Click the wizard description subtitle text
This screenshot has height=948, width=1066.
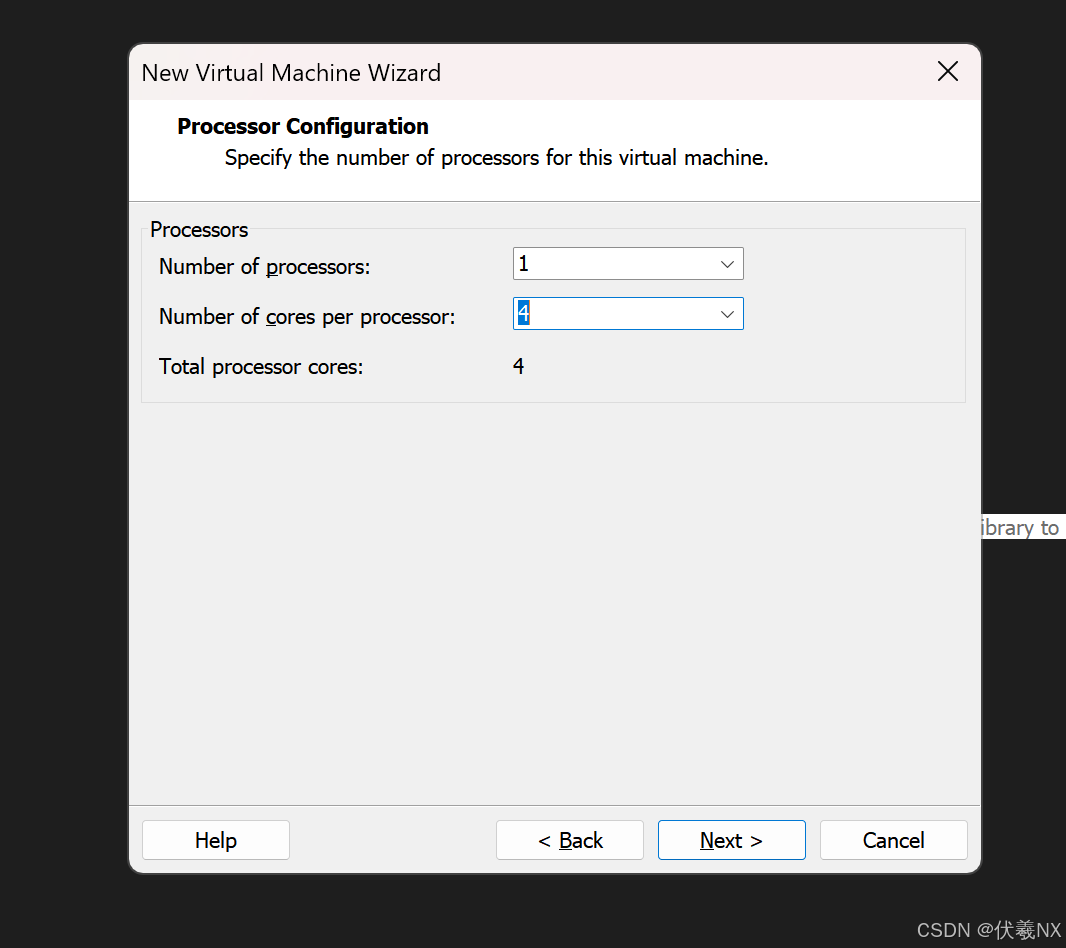point(496,157)
